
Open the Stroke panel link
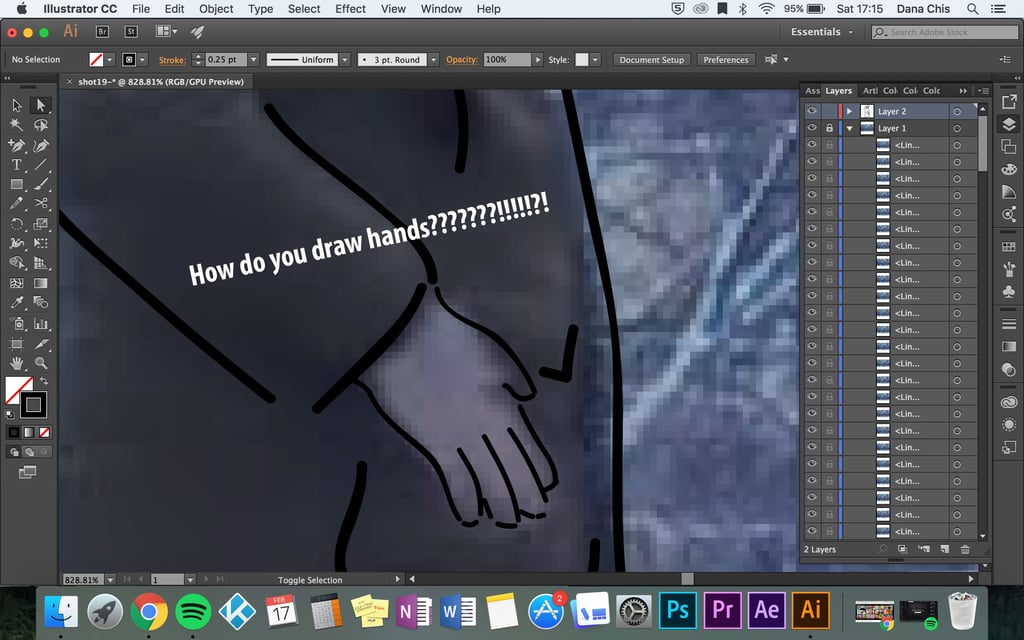(x=172, y=59)
